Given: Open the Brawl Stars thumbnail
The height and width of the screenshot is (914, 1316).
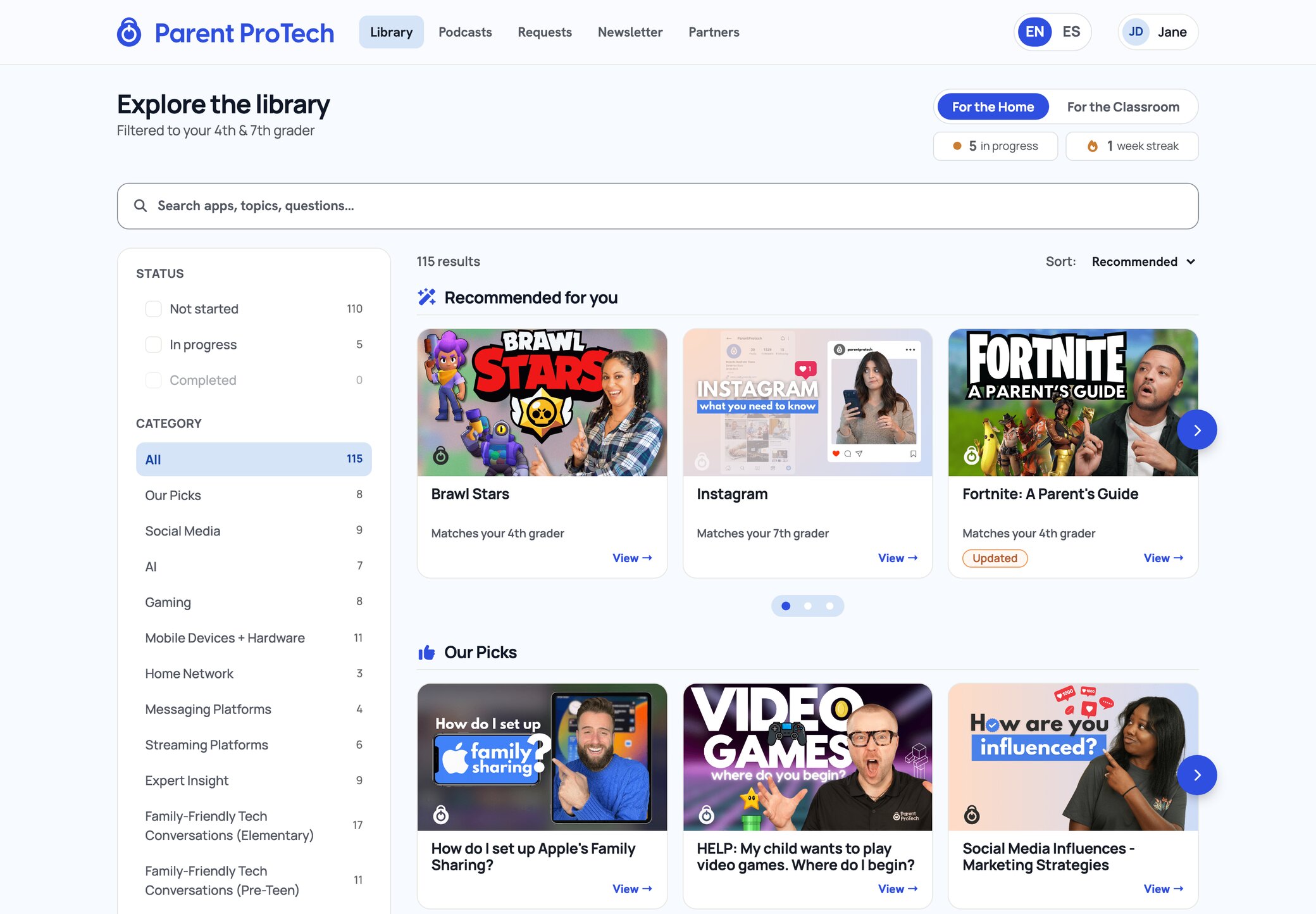Looking at the screenshot, I should [x=542, y=403].
